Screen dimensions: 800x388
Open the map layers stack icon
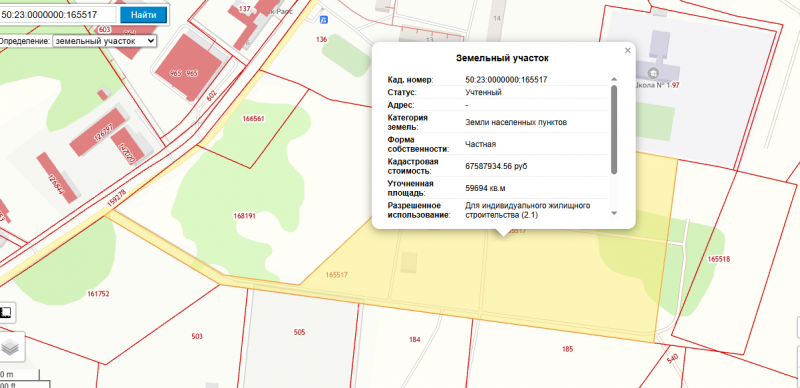point(9,348)
